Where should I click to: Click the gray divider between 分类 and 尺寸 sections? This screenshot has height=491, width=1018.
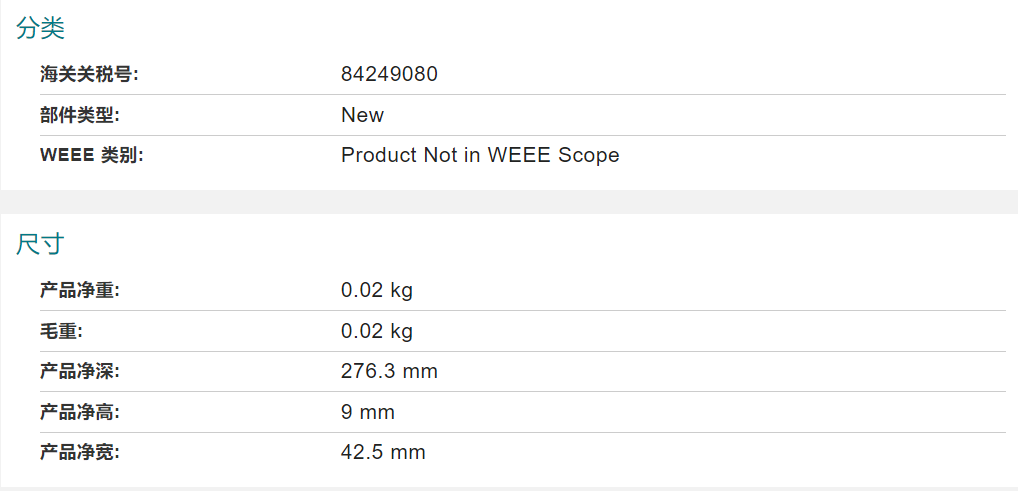(x=509, y=202)
